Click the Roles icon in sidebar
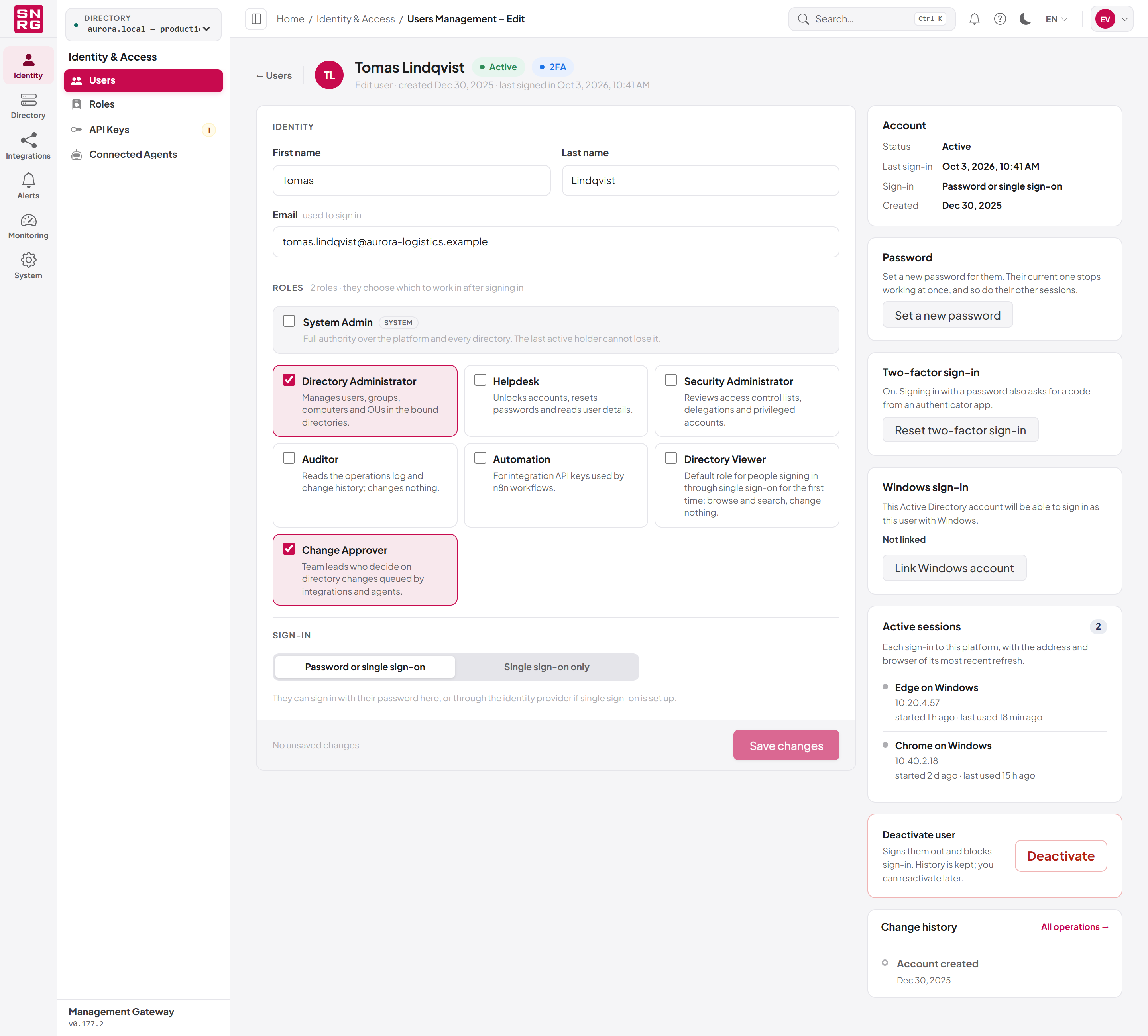Screen dimensions: 1148x1036 tap(77, 105)
